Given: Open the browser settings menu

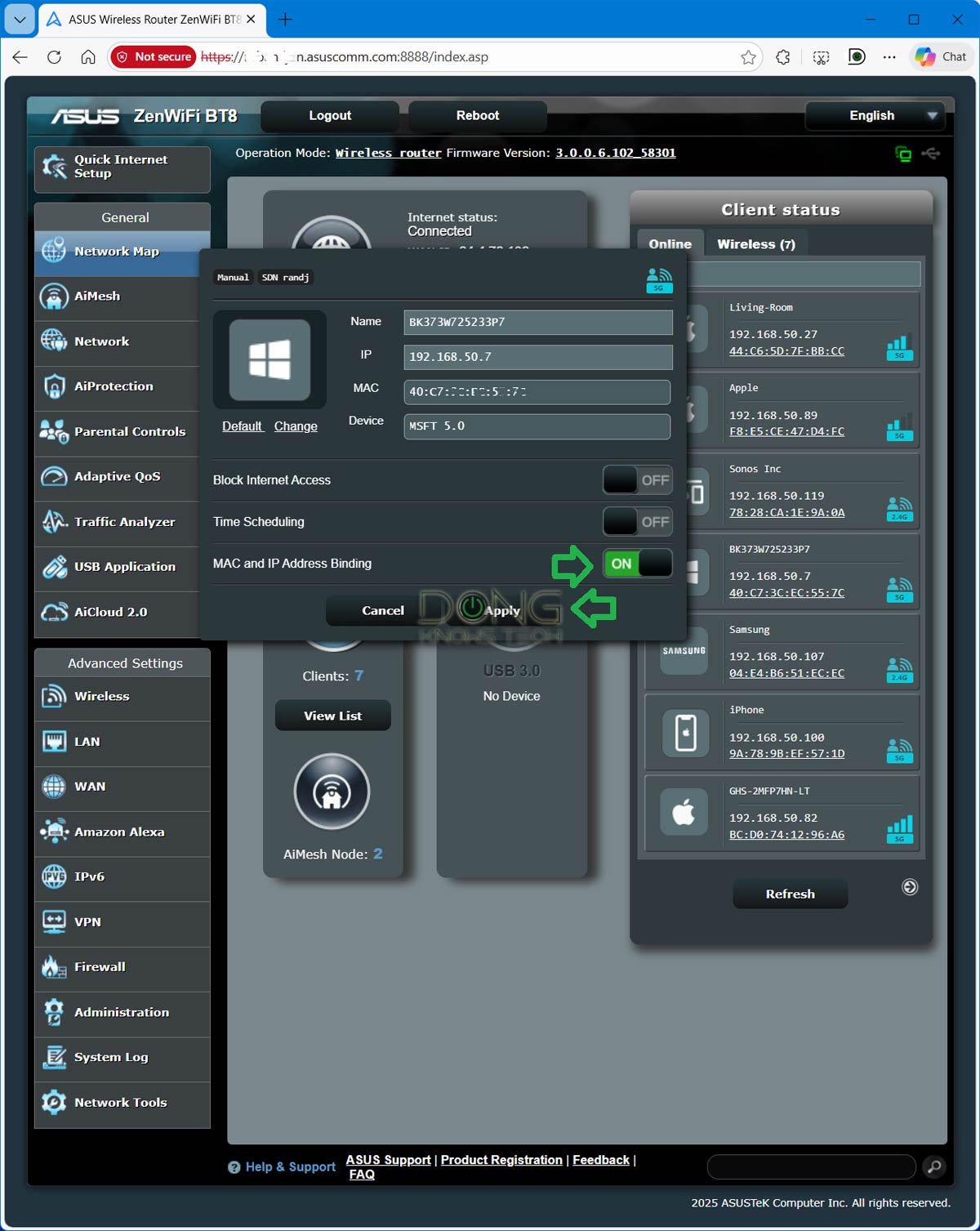Looking at the screenshot, I should pyautogui.click(x=890, y=56).
